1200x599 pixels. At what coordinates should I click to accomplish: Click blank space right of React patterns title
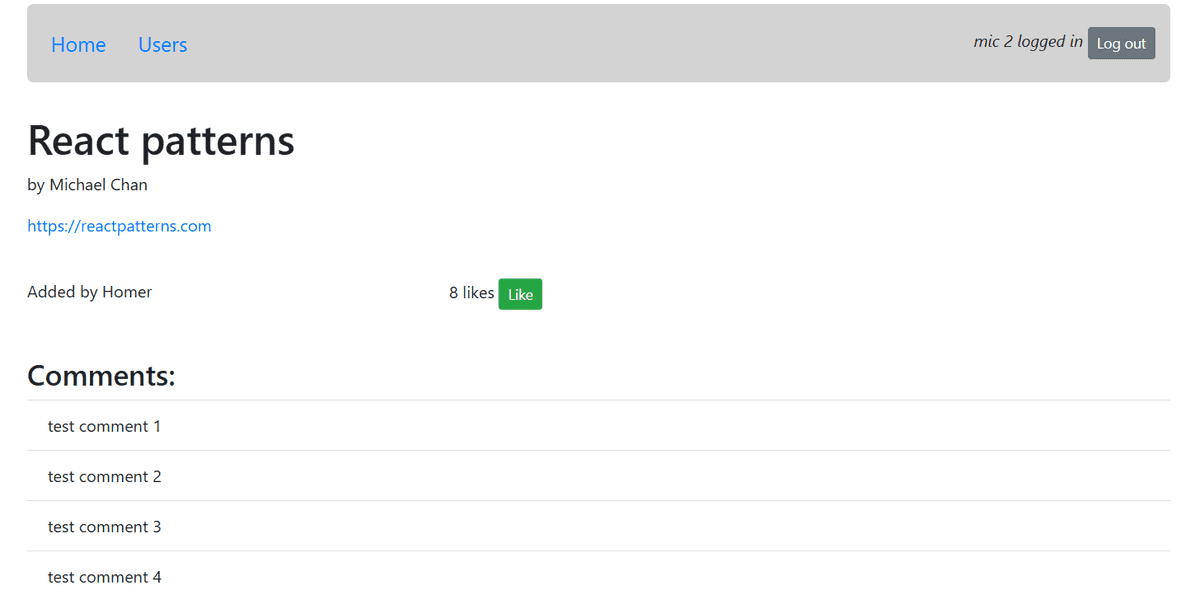tap(700, 141)
